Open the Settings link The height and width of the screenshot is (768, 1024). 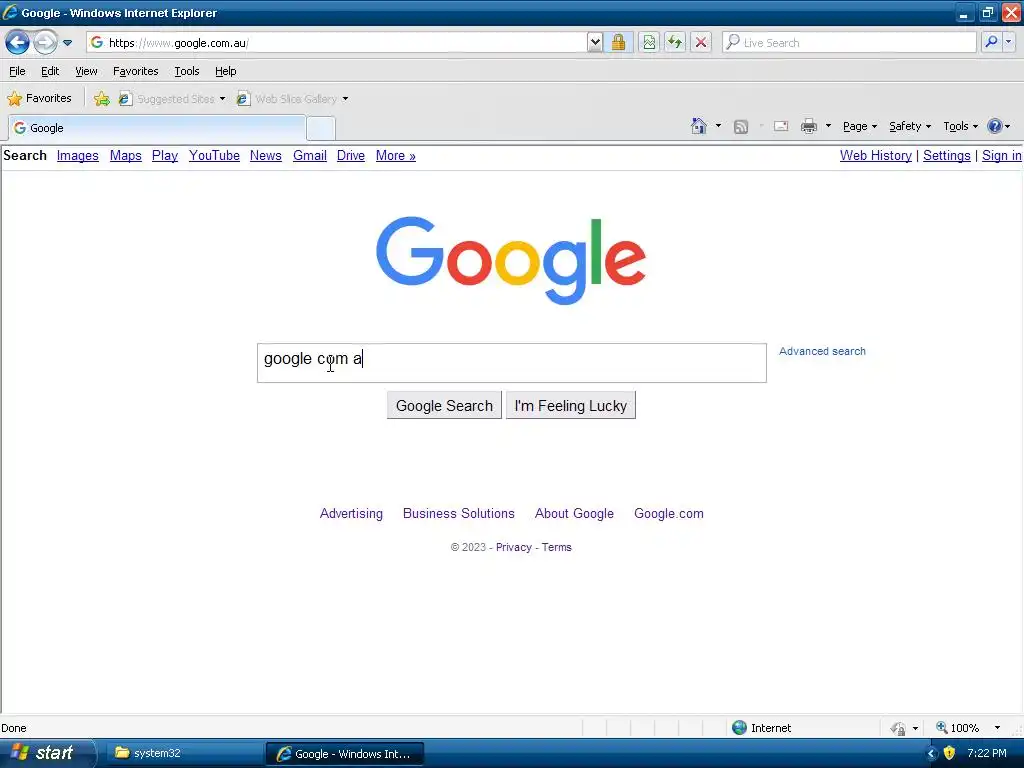(x=946, y=155)
